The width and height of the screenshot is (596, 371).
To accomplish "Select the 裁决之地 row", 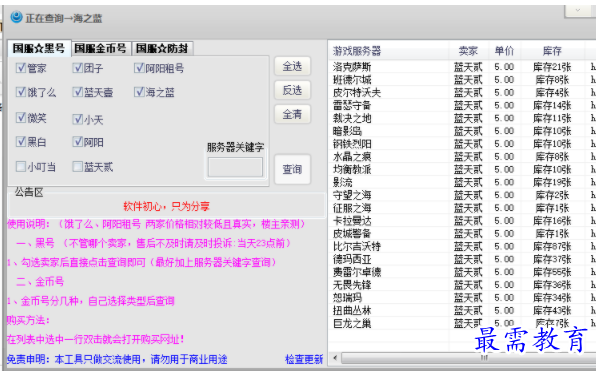I will click(462, 118).
